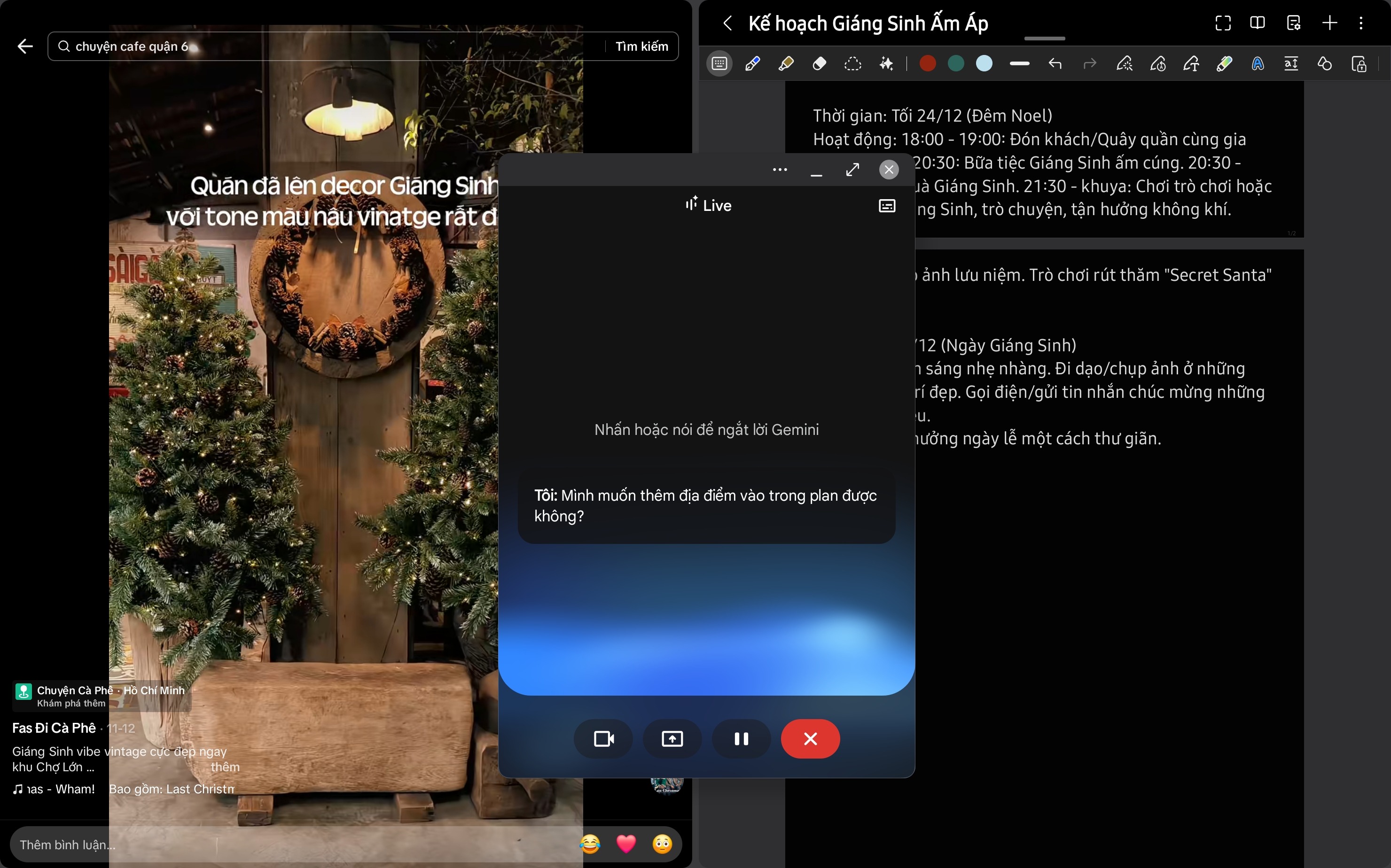Select the highlighter tool

point(786,64)
